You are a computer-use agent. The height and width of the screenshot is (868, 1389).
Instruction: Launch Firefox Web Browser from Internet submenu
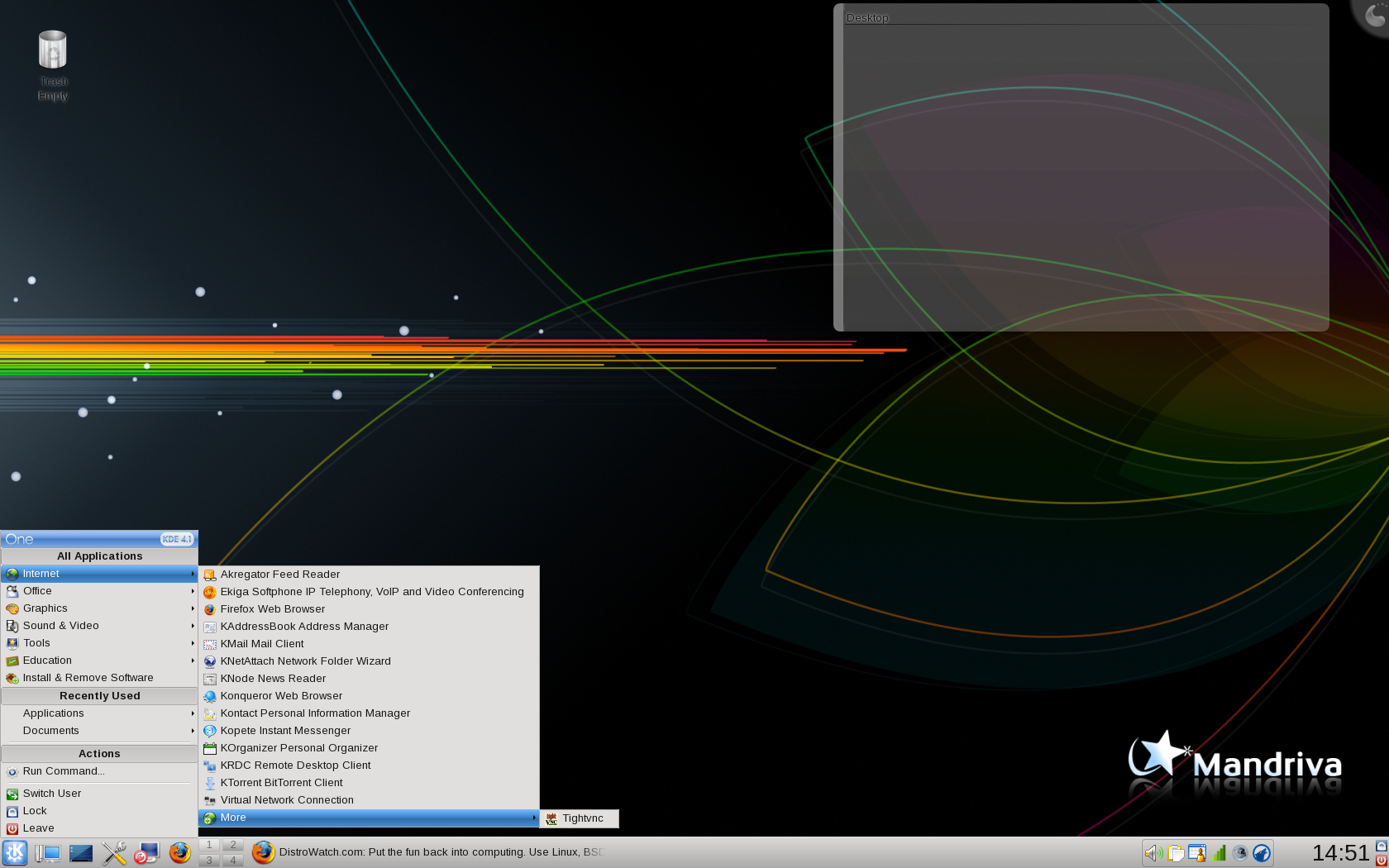[x=369, y=609]
